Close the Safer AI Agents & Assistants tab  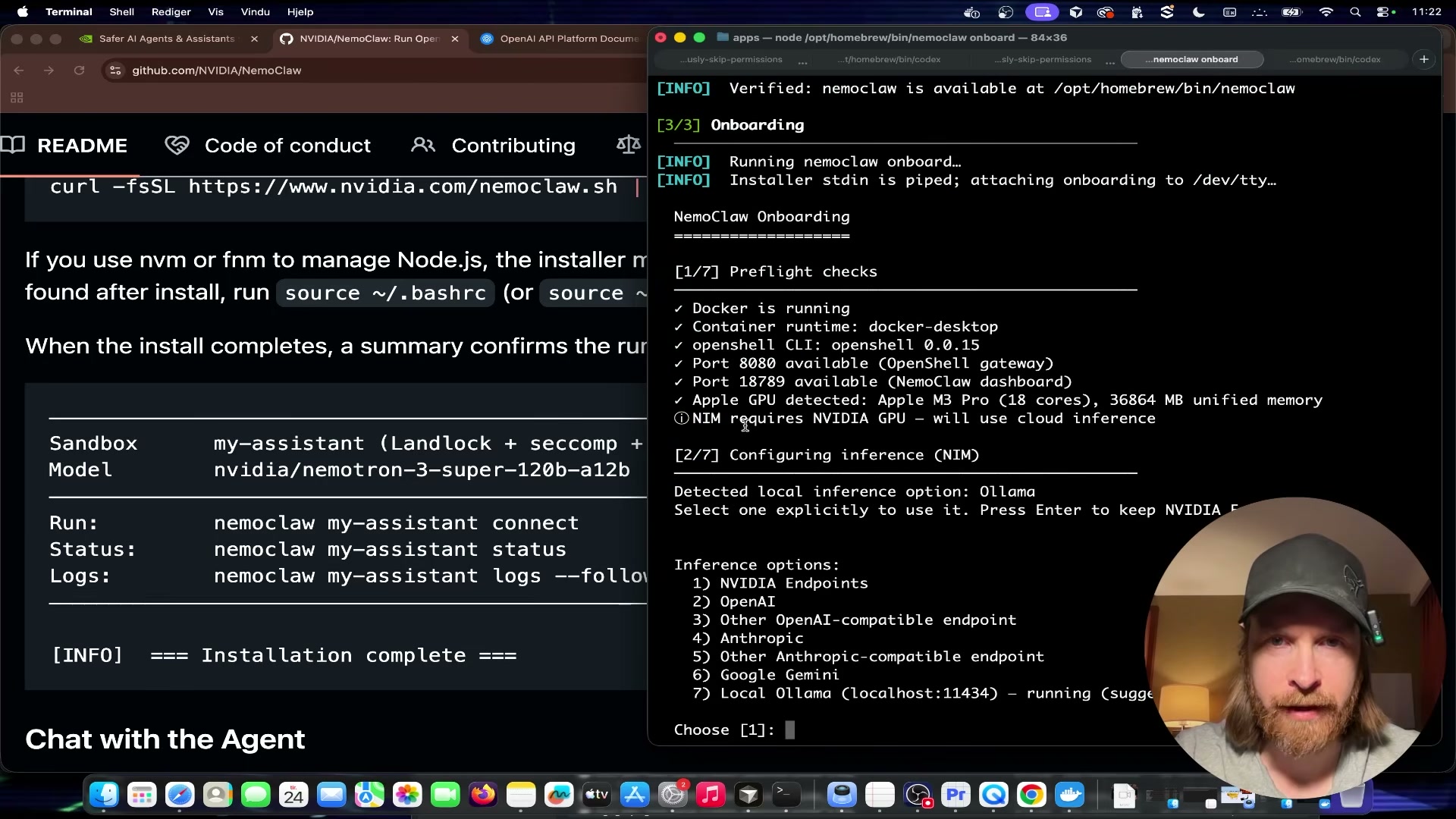[254, 39]
